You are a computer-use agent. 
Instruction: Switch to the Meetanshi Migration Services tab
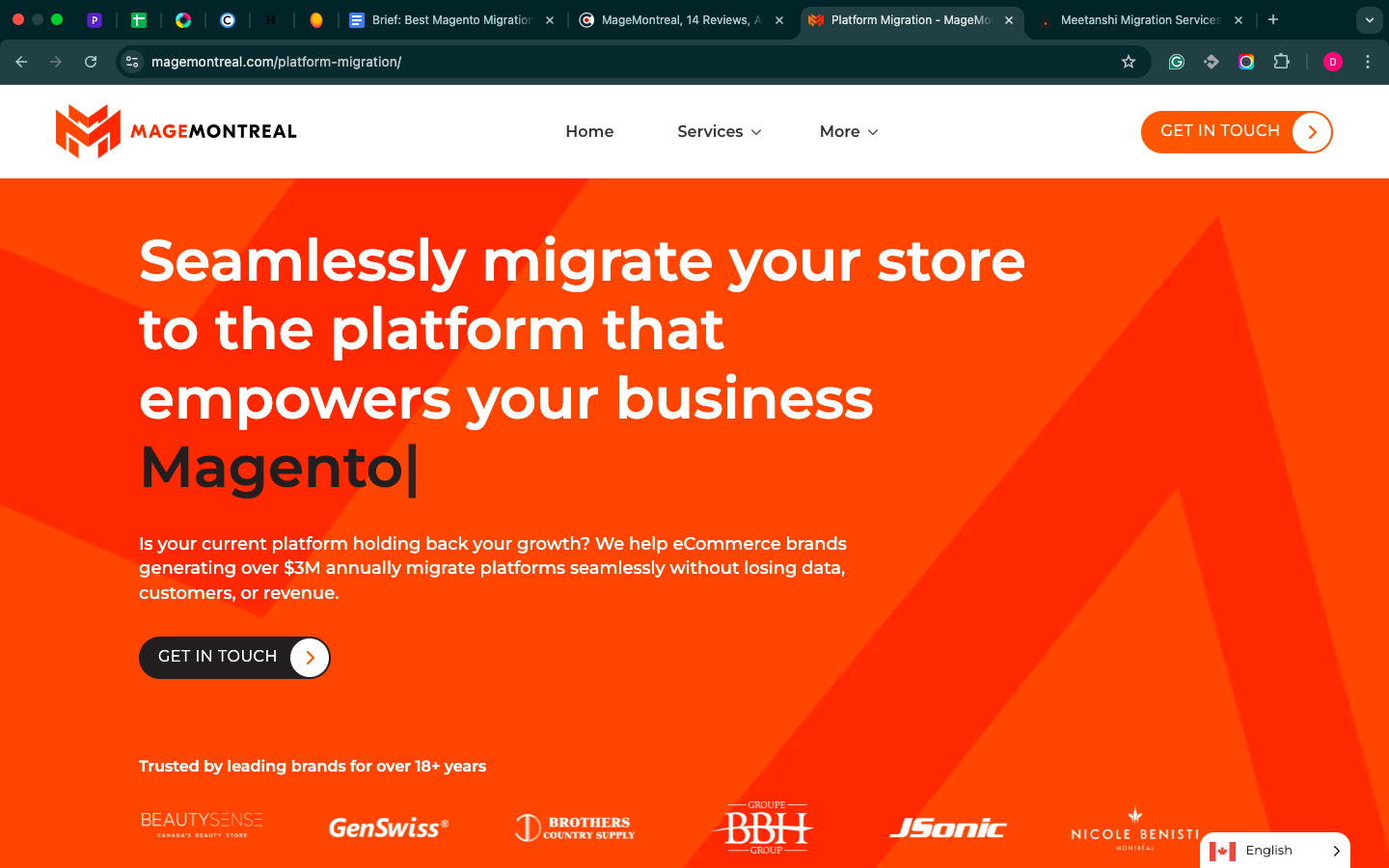click(x=1138, y=20)
